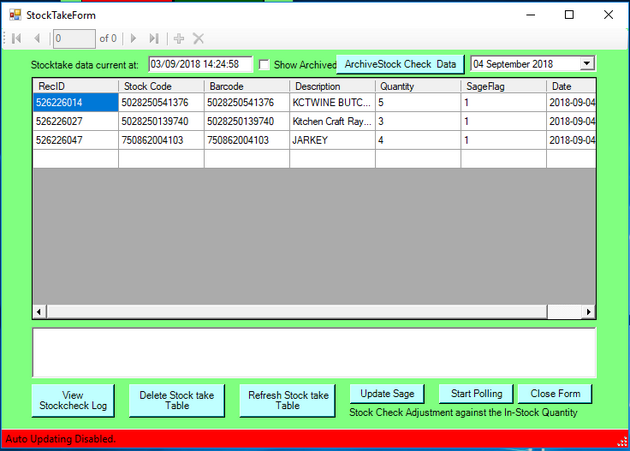Open the 04 September 2018 date dropdown
Screen dimensions: 630x451
click(x=586, y=63)
